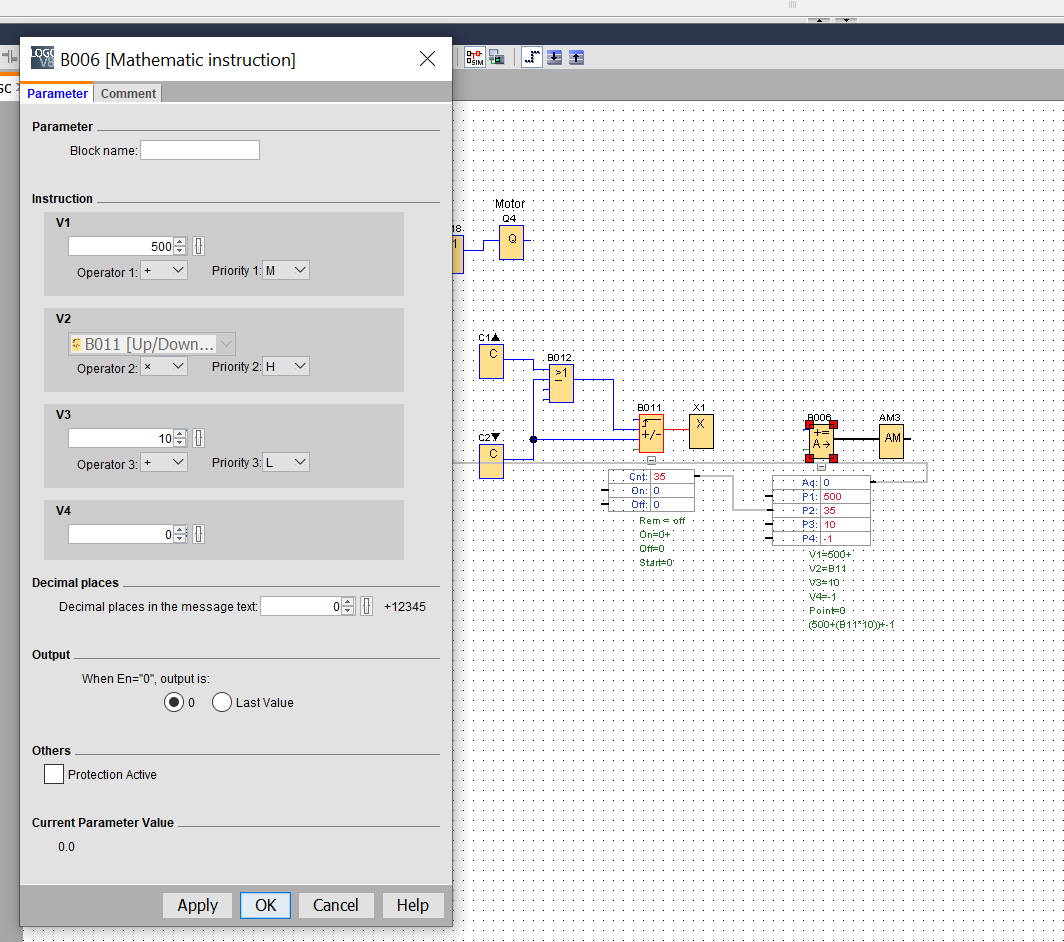1064x942 pixels.
Task: Switch to the Comment tab
Action: coord(128,93)
